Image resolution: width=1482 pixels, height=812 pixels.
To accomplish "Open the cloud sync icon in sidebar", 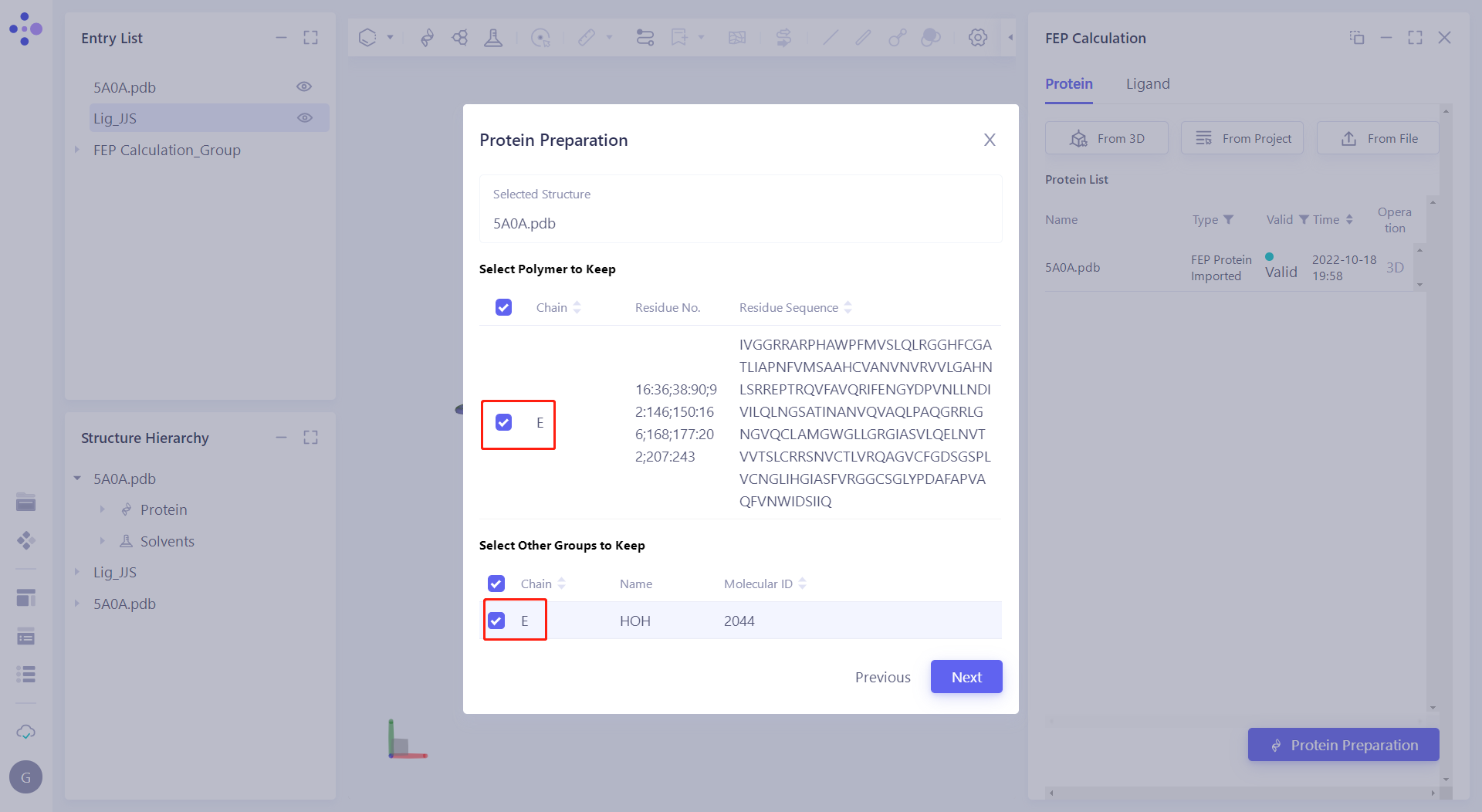I will [x=25, y=732].
